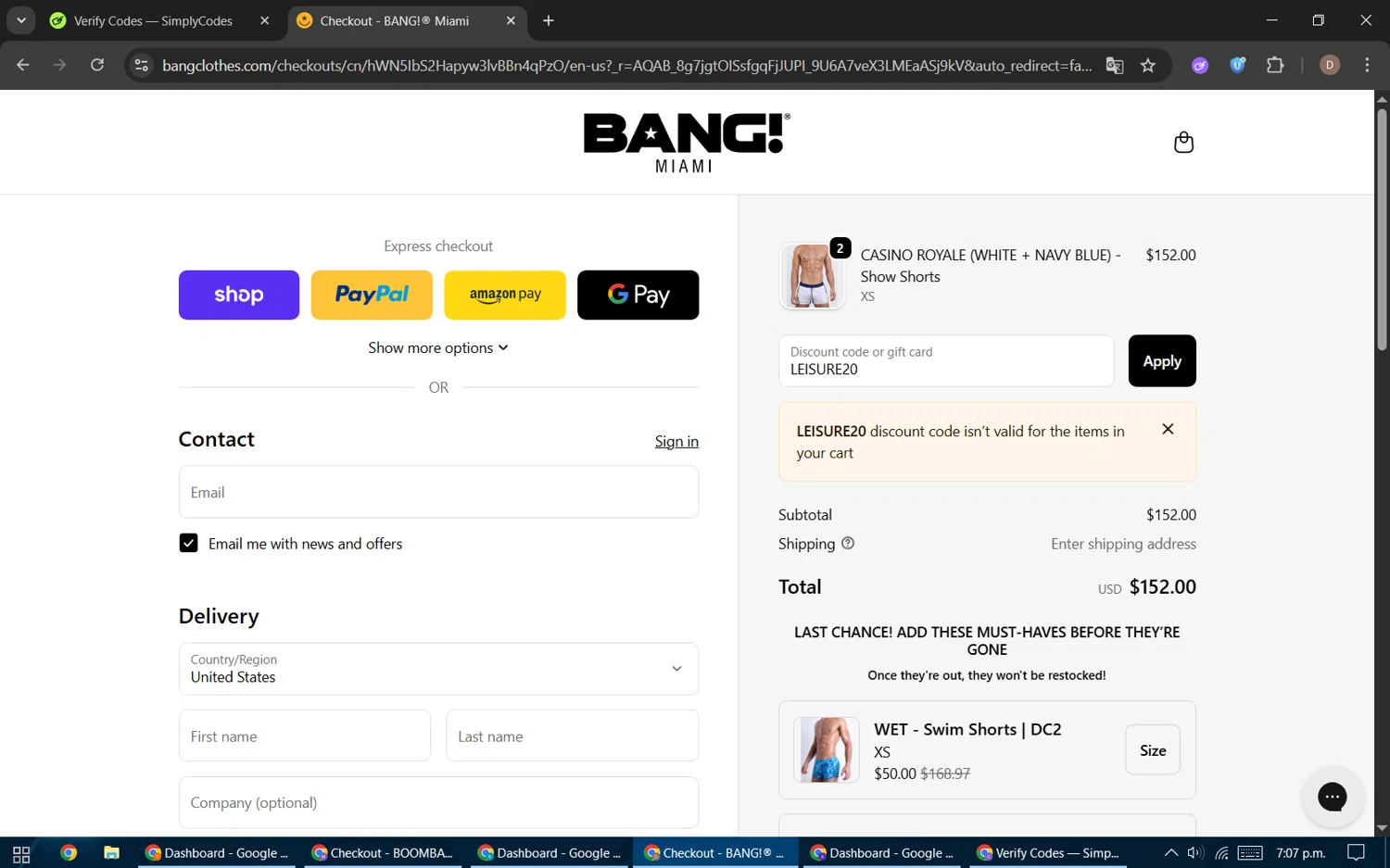This screenshot has width=1390, height=868.
Task: Open File Explorer from taskbar
Action: point(111,853)
